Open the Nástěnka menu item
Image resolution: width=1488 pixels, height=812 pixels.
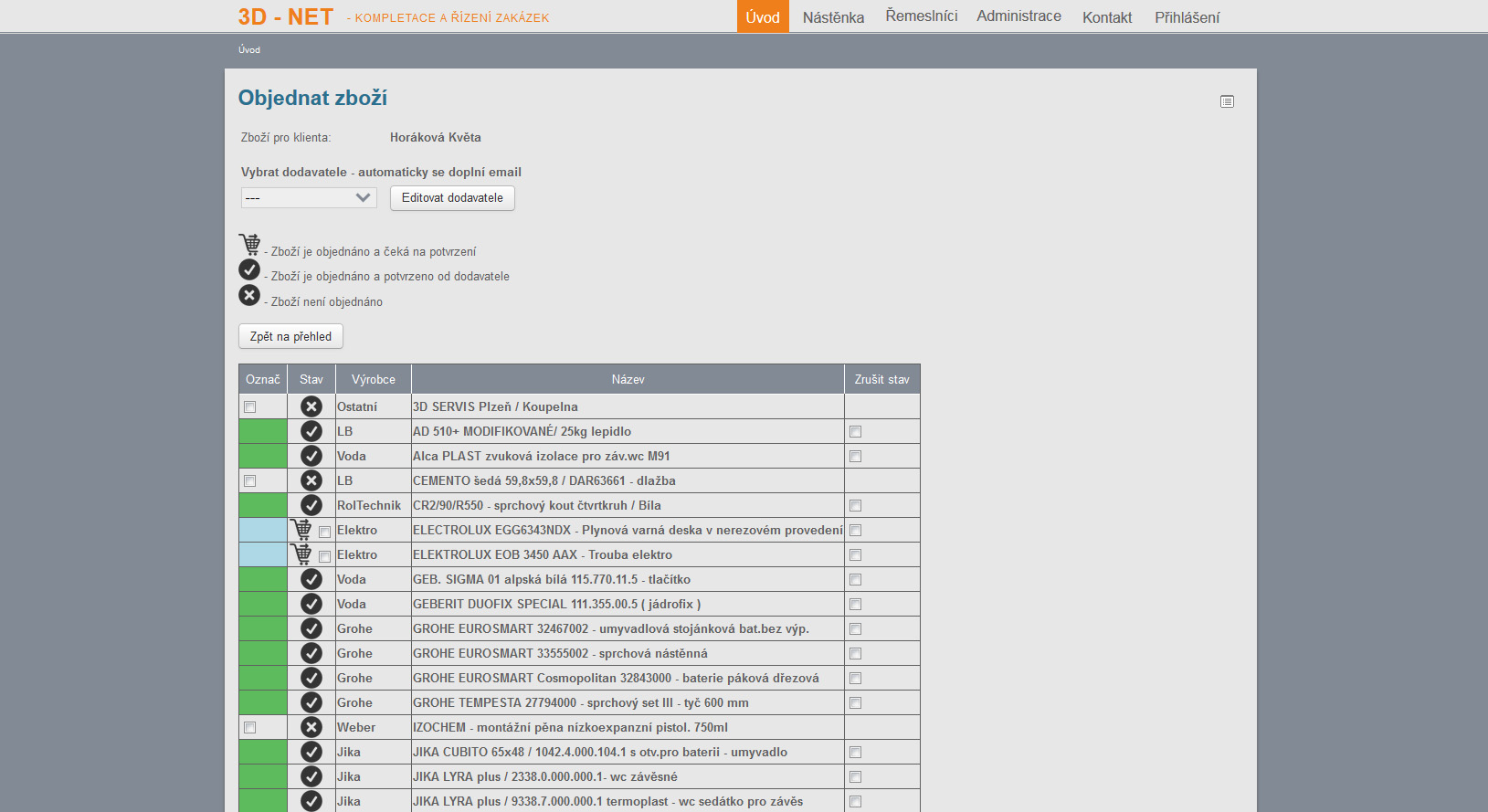click(833, 17)
